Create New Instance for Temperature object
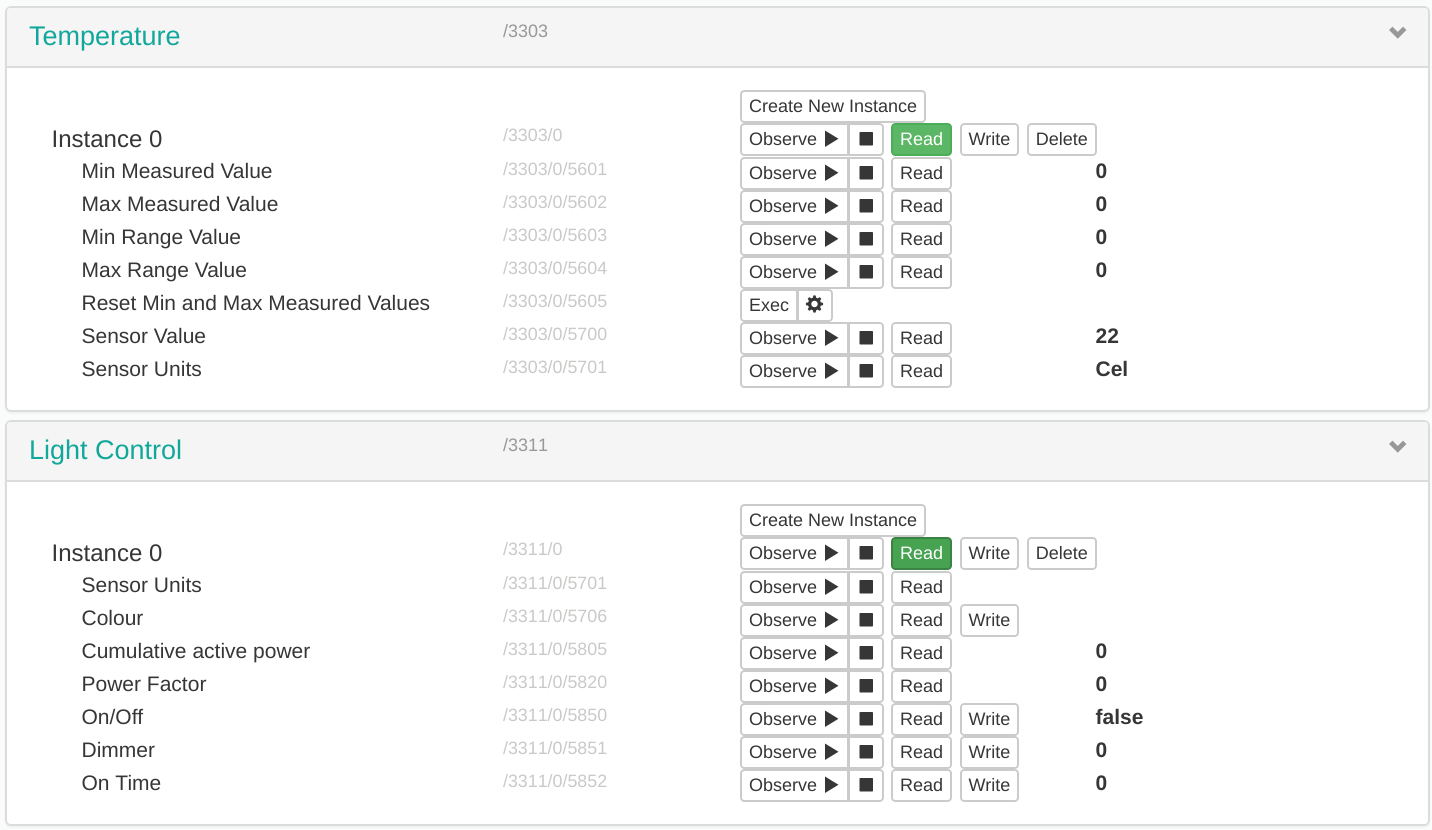 click(x=833, y=106)
